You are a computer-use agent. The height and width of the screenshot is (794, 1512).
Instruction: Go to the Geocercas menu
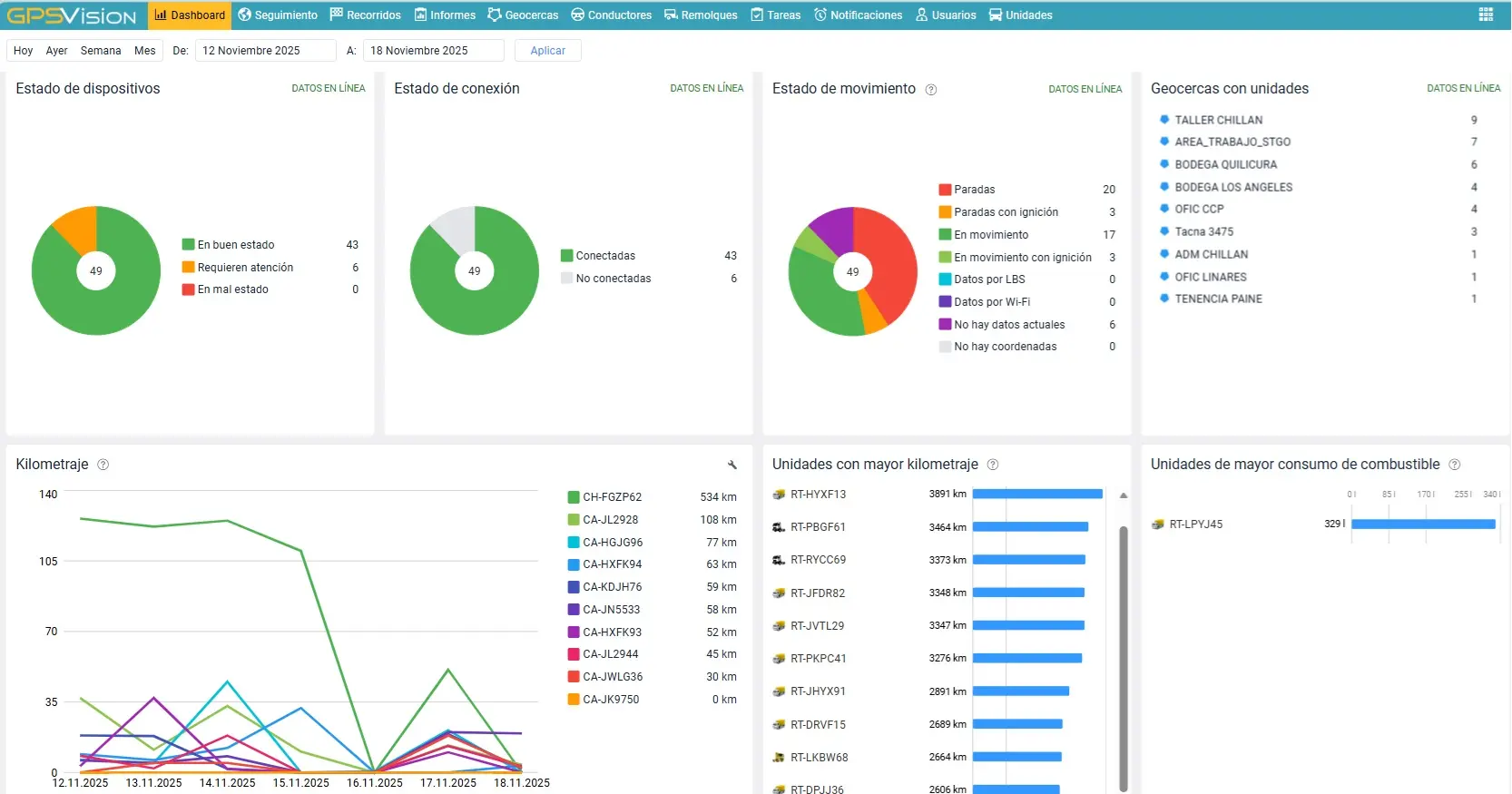(523, 15)
